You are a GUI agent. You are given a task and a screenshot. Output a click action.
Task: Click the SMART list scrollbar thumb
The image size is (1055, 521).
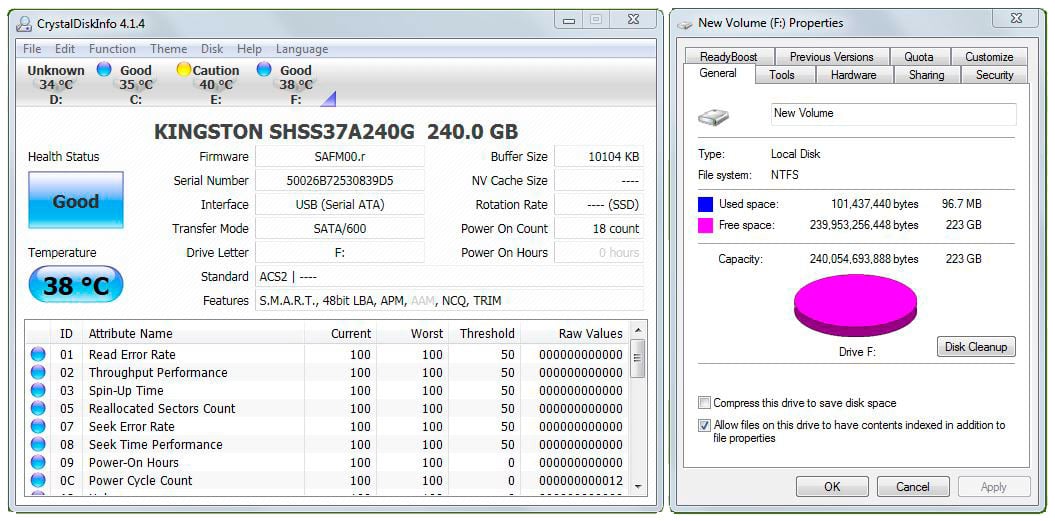(x=639, y=357)
